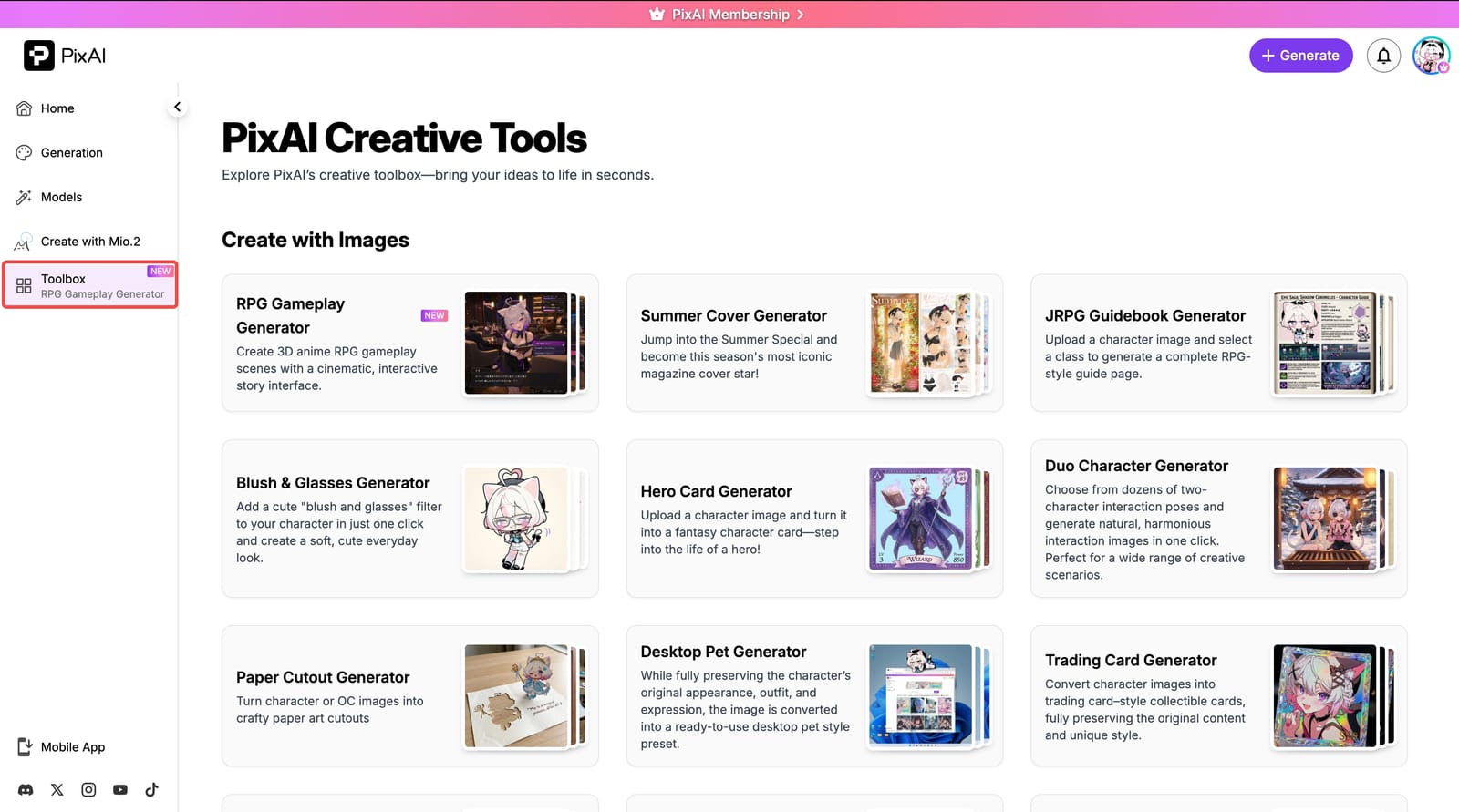Collapse the sidebar with the chevron arrow
The image size is (1459, 812).
click(177, 107)
